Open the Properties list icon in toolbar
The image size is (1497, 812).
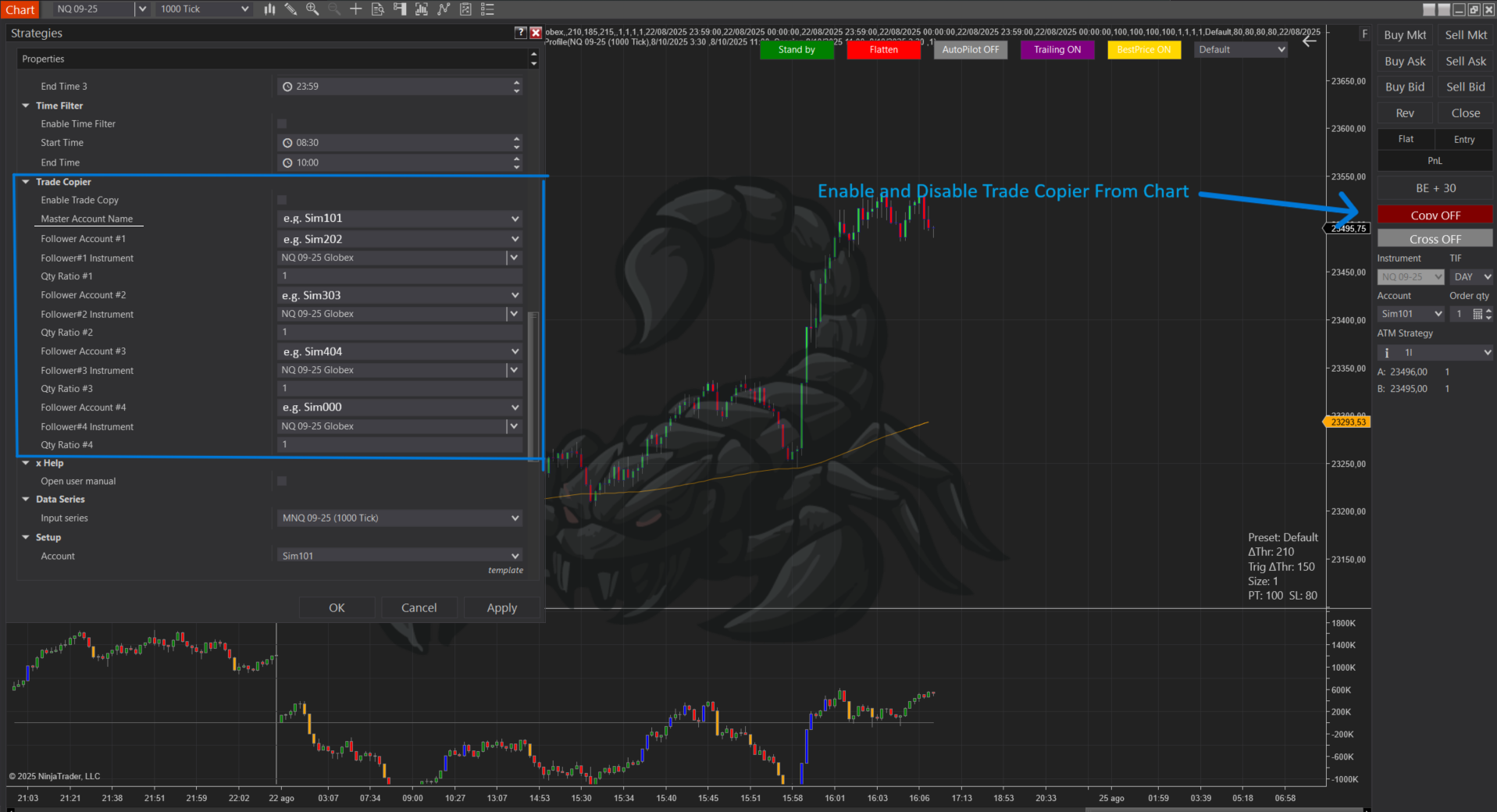[x=487, y=9]
